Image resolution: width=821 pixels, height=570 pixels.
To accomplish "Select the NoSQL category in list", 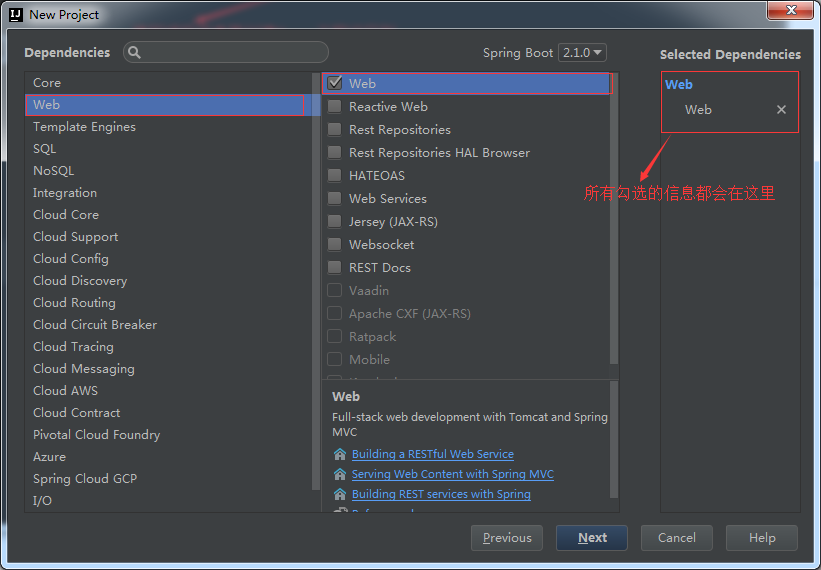I will (x=54, y=171).
